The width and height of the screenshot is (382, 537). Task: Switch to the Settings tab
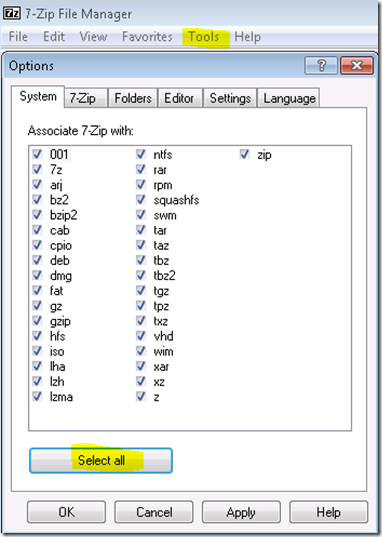tap(230, 98)
